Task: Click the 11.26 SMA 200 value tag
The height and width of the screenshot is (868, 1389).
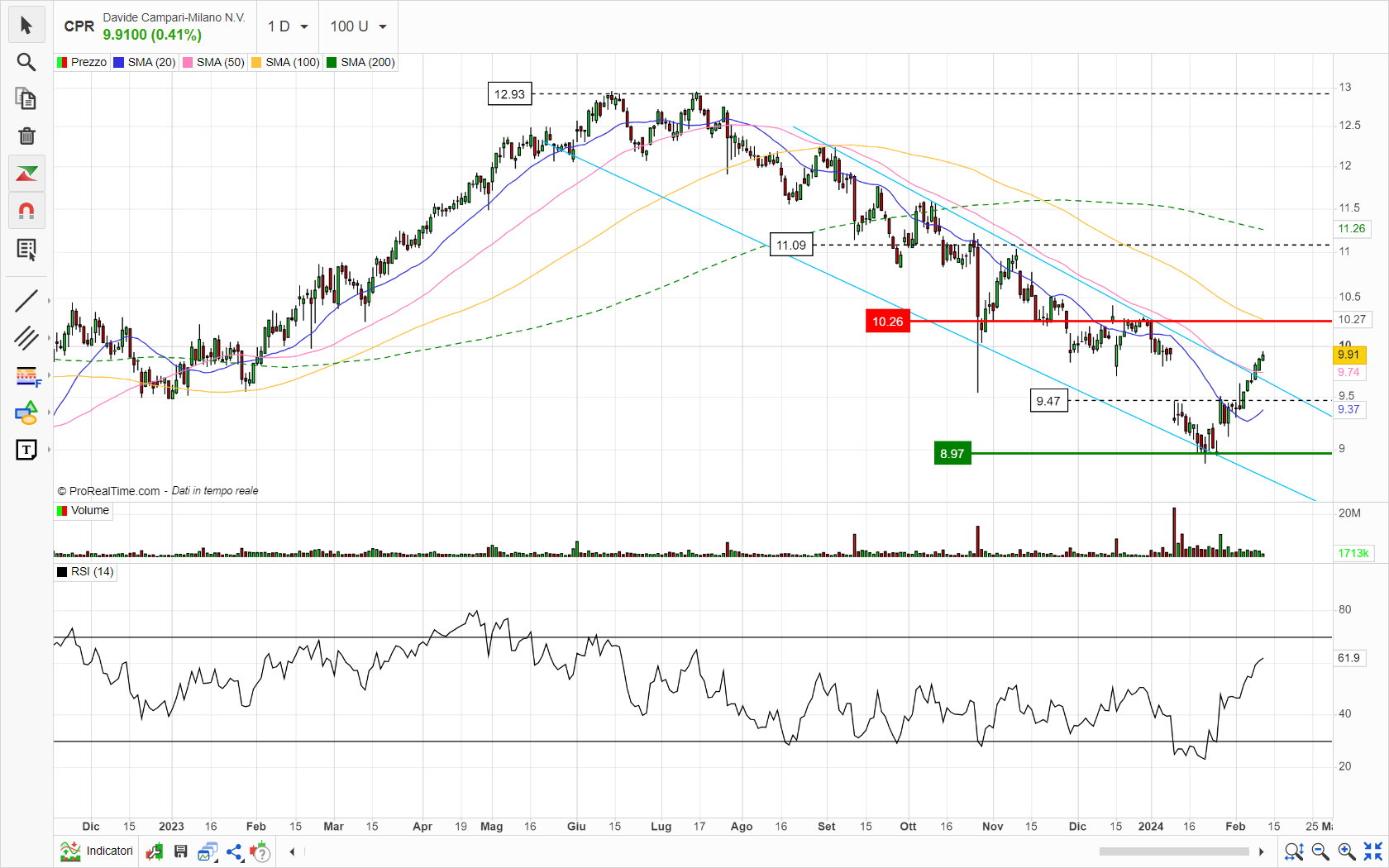Action: (1353, 229)
